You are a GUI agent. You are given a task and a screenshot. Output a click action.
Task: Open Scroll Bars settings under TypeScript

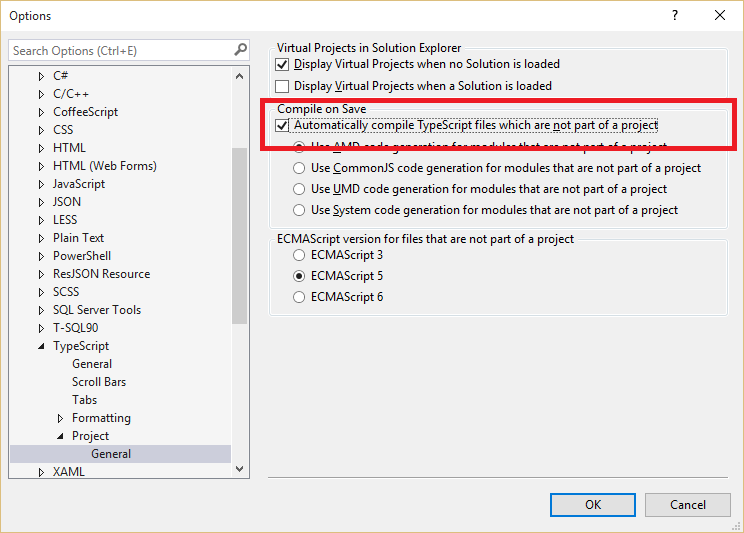98,382
